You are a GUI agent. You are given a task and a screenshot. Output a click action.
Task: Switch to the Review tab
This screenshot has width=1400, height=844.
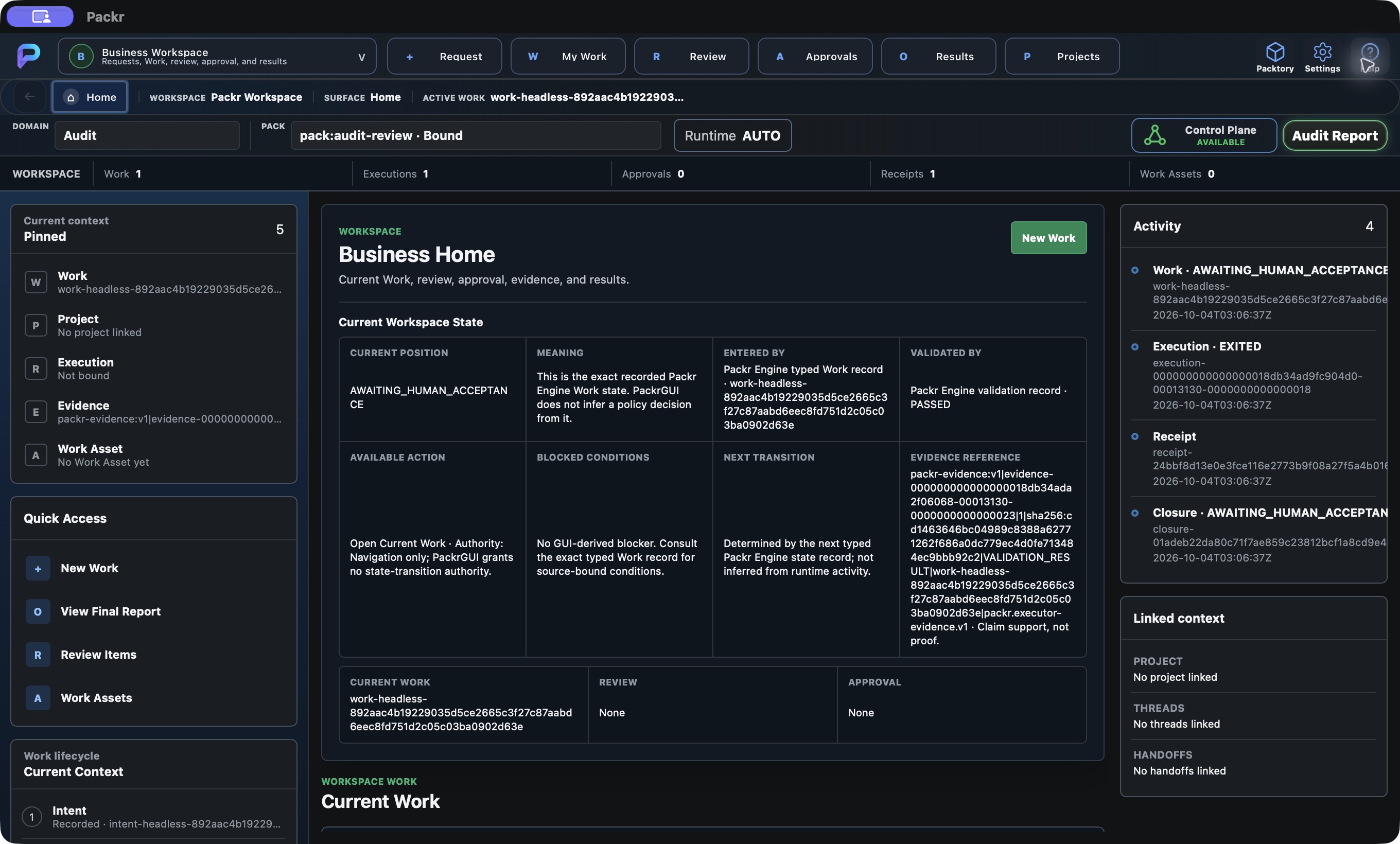coord(691,56)
